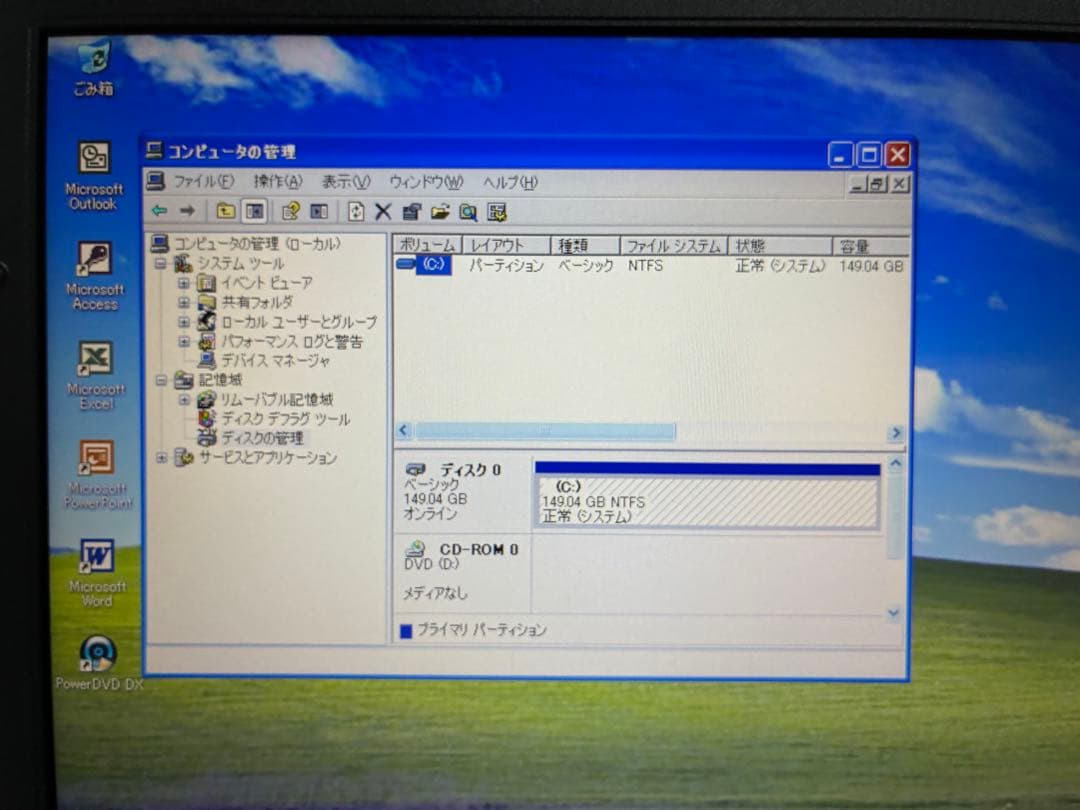The image size is (1080, 810).
Task: Click the Back navigation arrow toolbar icon
Action: [159, 211]
